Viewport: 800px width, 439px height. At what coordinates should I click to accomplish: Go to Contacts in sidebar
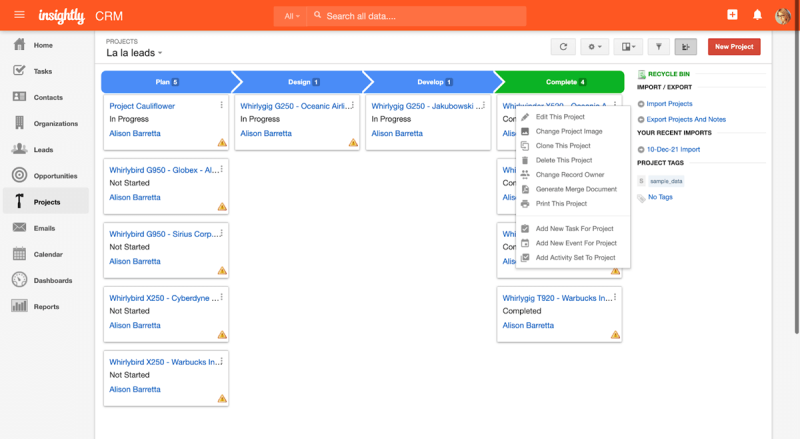pyautogui.click(x=48, y=97)
